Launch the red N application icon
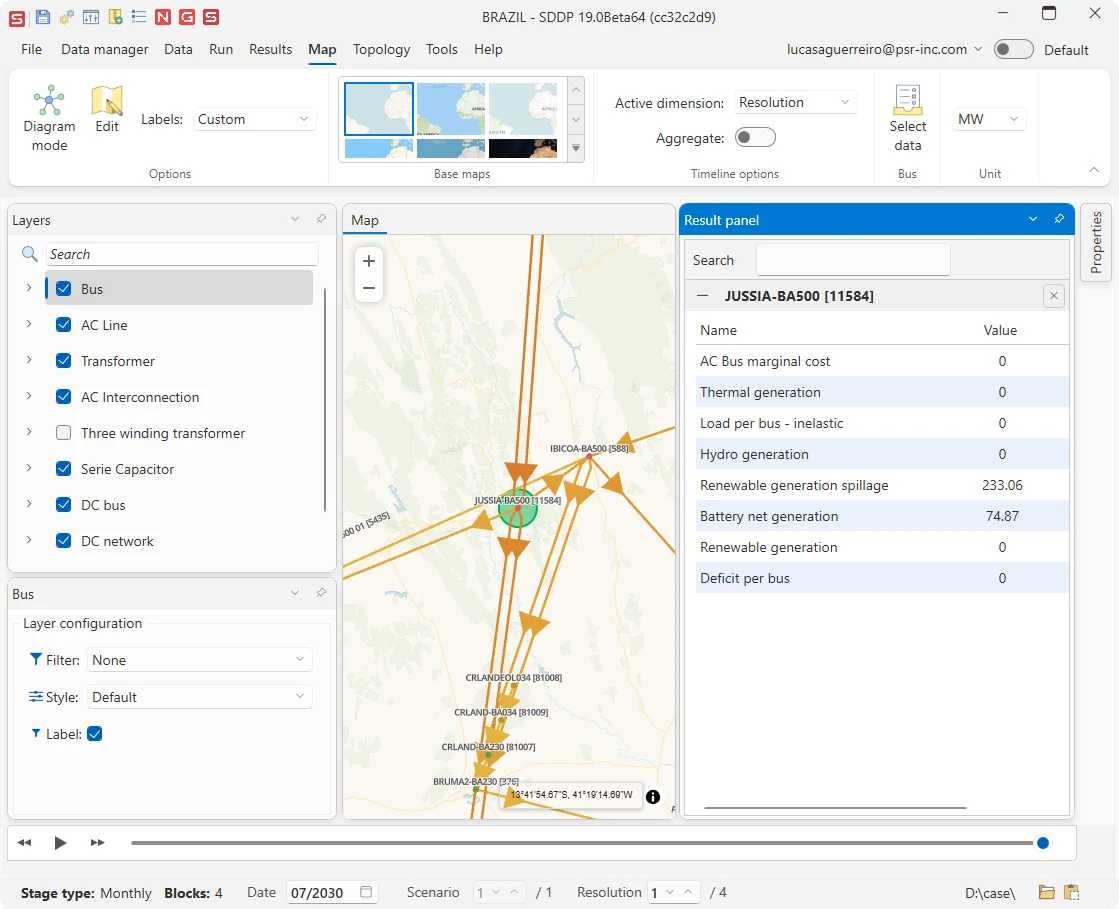This screenshot has height=909, width=1119. tap(163, 17)
